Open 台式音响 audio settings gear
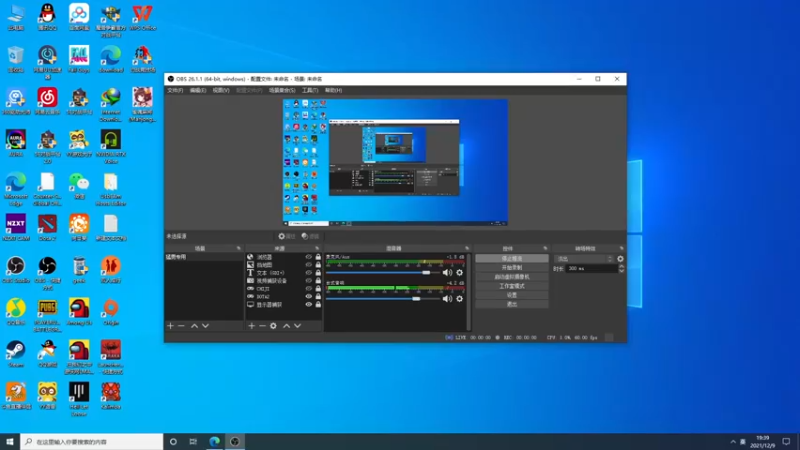 (460, 298)
